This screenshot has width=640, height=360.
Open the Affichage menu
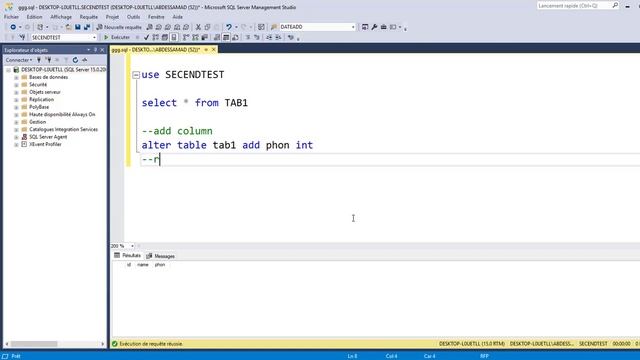[x=61, y=17]
